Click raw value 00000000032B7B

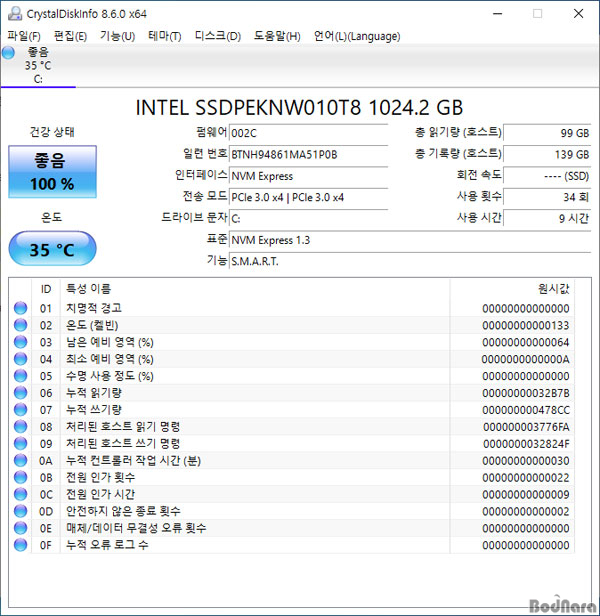[526, 393]
